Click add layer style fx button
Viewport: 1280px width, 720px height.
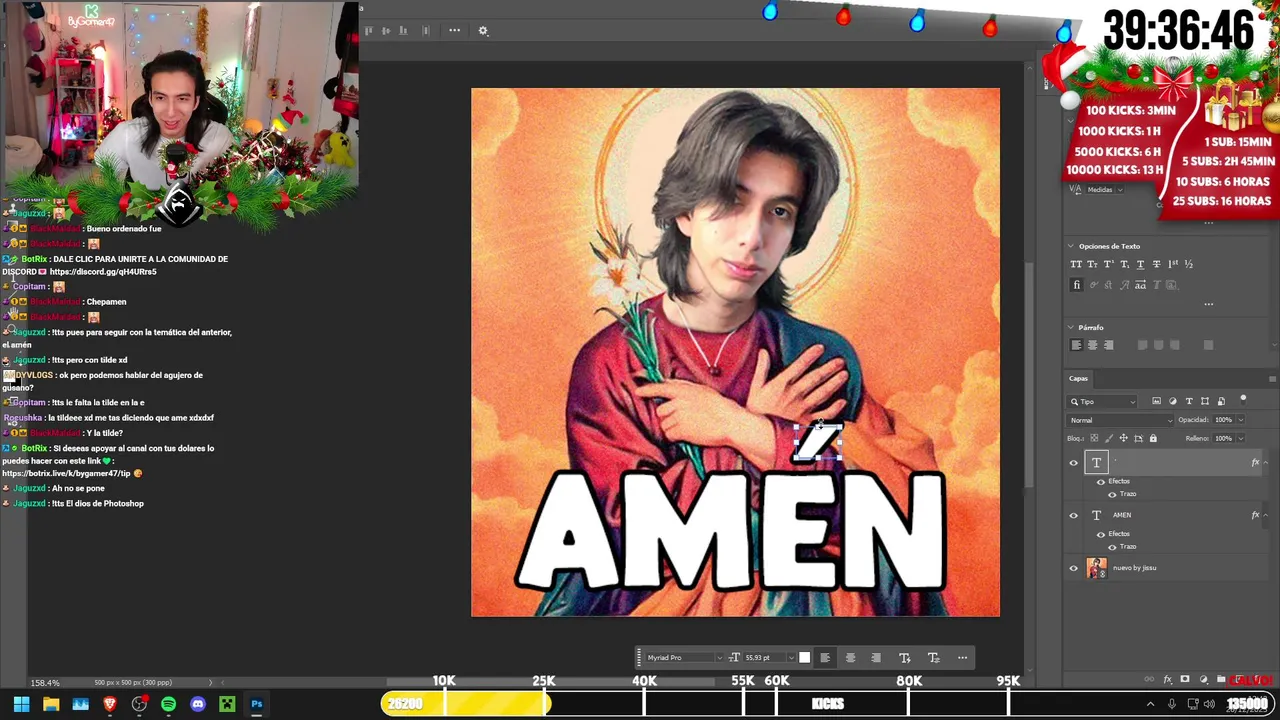click(x=1167, y=680)
